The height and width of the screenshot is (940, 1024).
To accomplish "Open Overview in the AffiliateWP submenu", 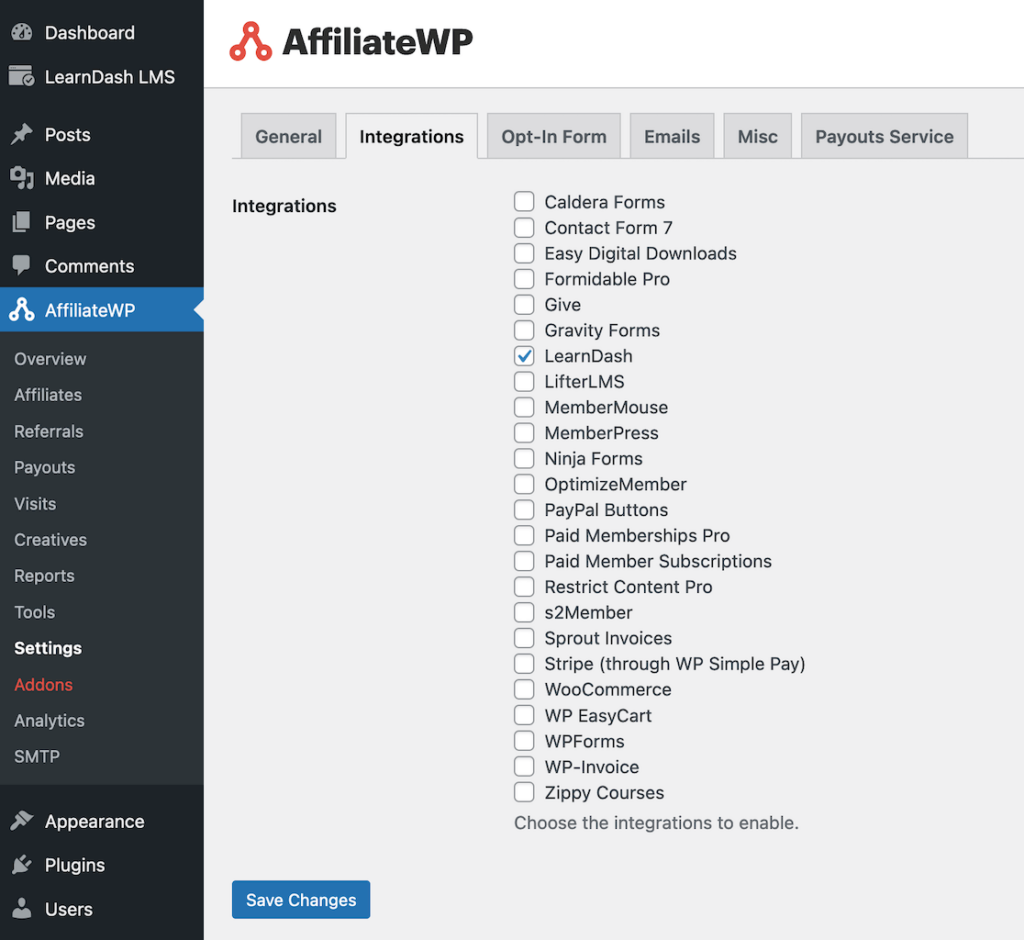I will [50, 359].
